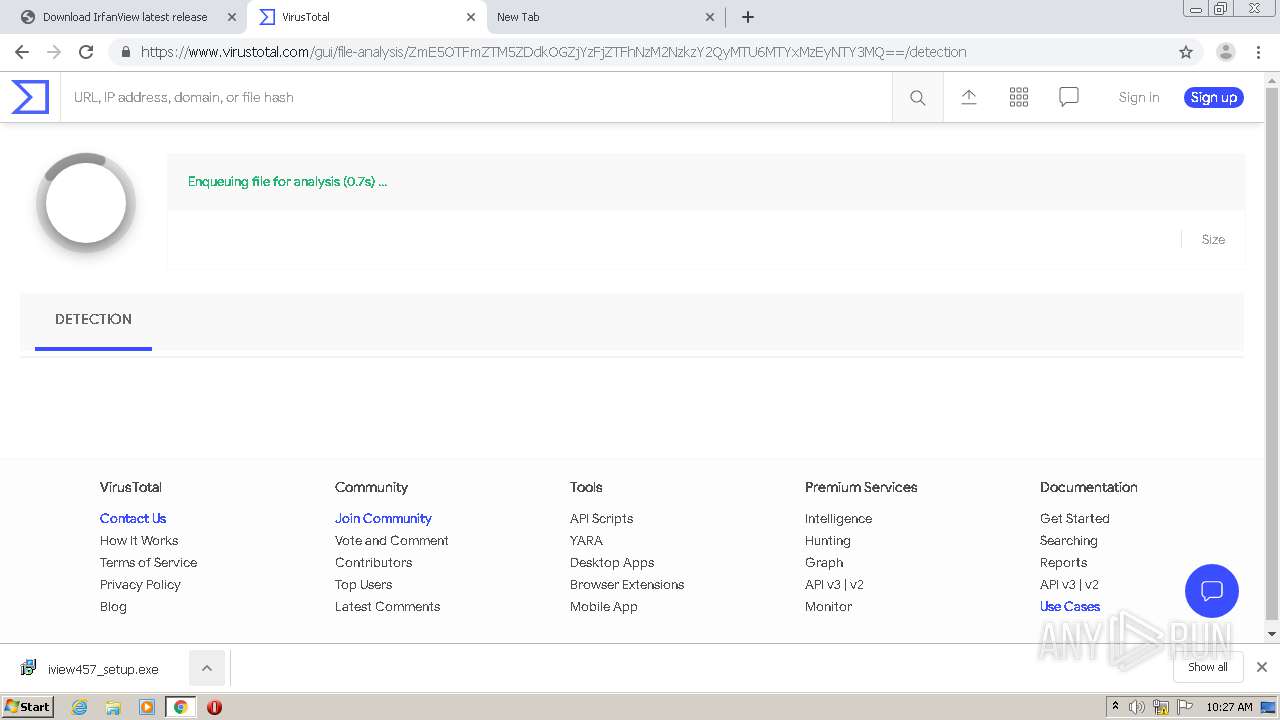
Task: Open Searching documentation link
Action: (x=1068, y=540)
